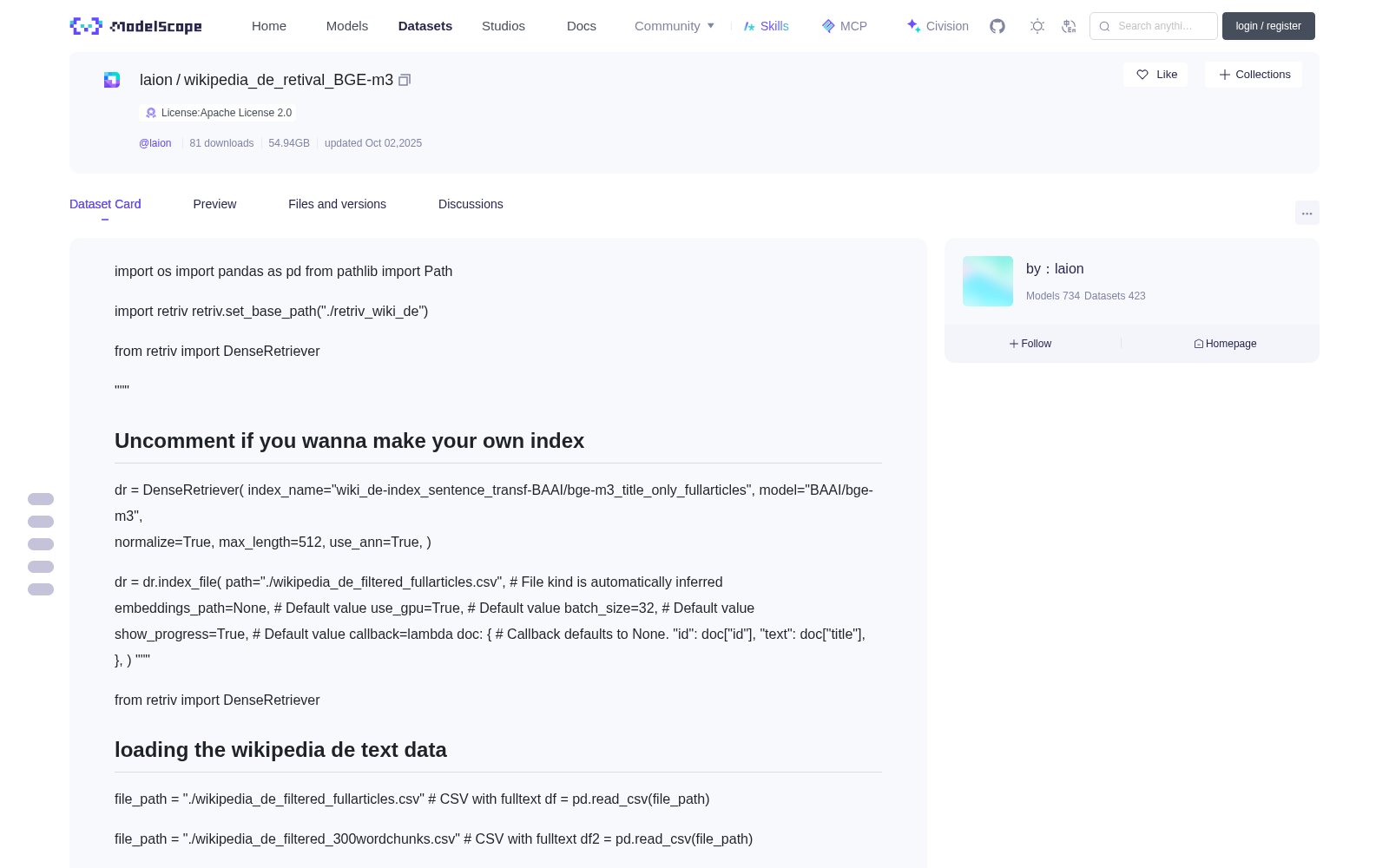Open Civision from the top bar
1389x868 pixels.
[x=938, y=26]
